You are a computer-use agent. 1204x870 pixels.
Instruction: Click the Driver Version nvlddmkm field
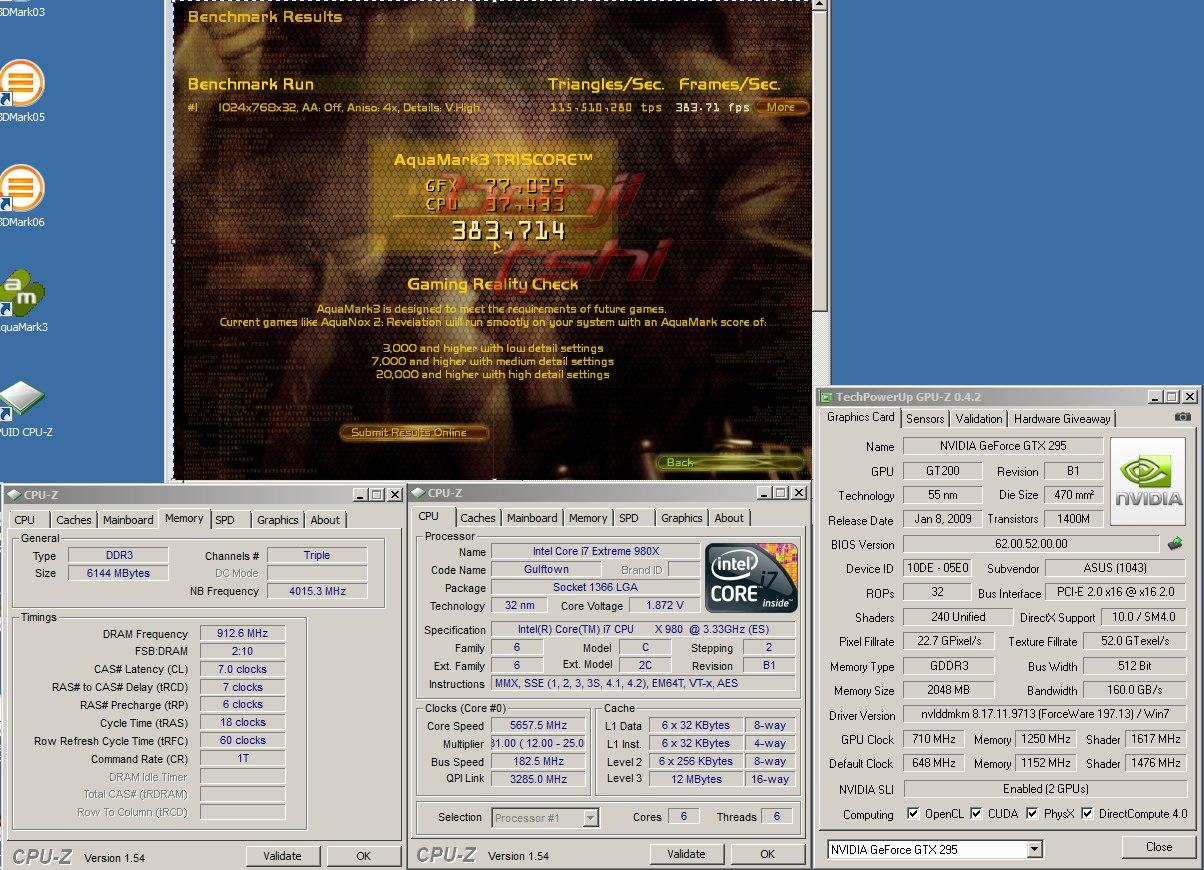coord(1045,716)
